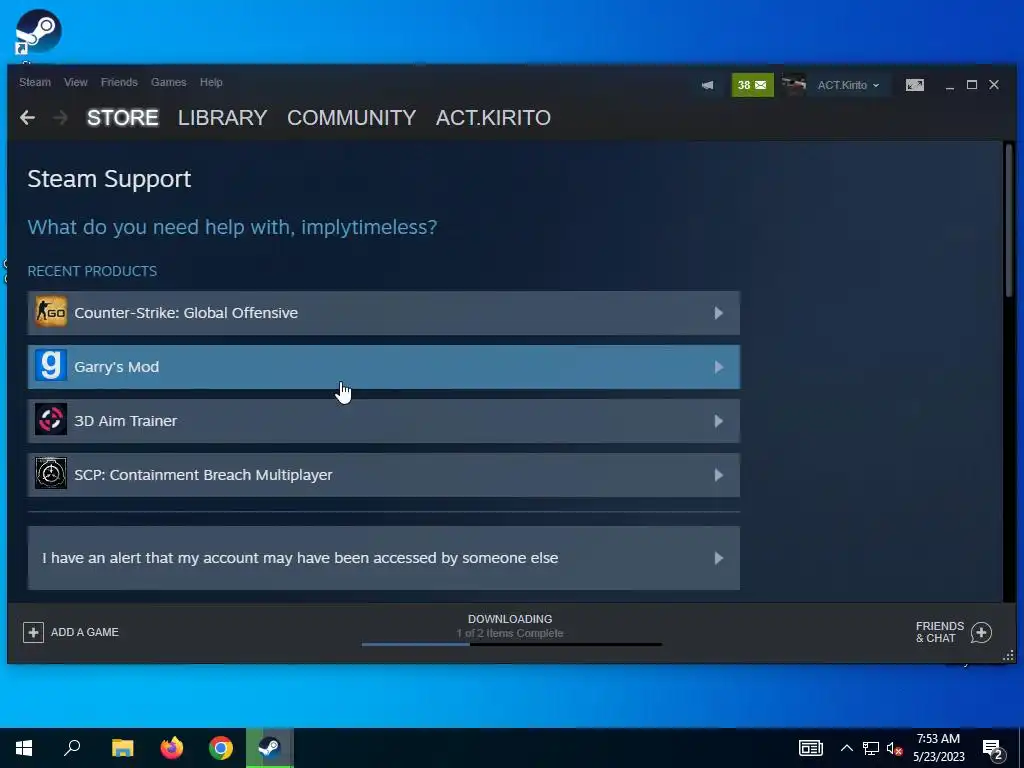The width and height of the screenshot is (1024, 768).
Task: Select Counter-Strike: Global Offensive support row
Action: pyautogui.click(x=383, y=313)
